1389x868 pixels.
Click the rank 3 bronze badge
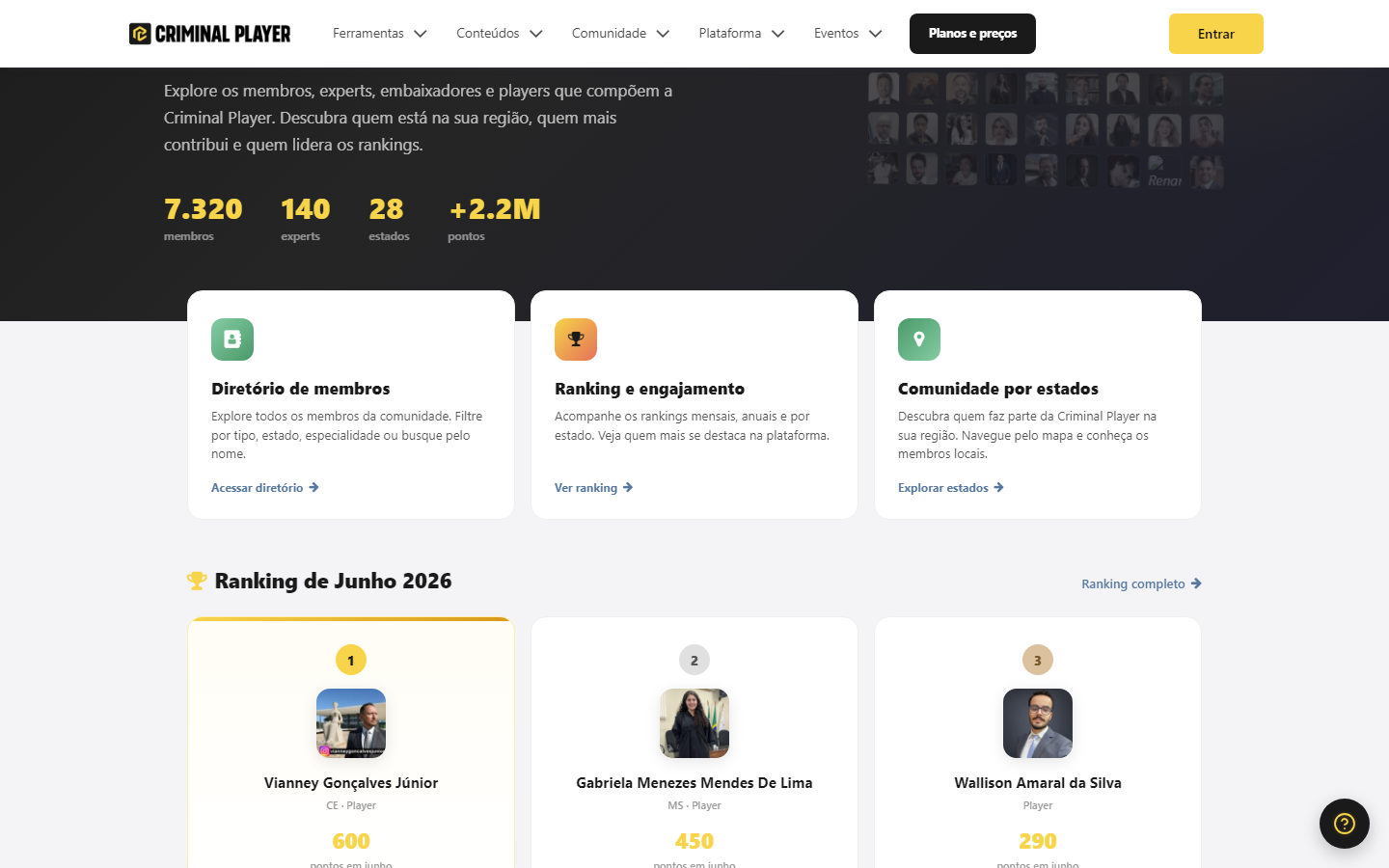1038,660
